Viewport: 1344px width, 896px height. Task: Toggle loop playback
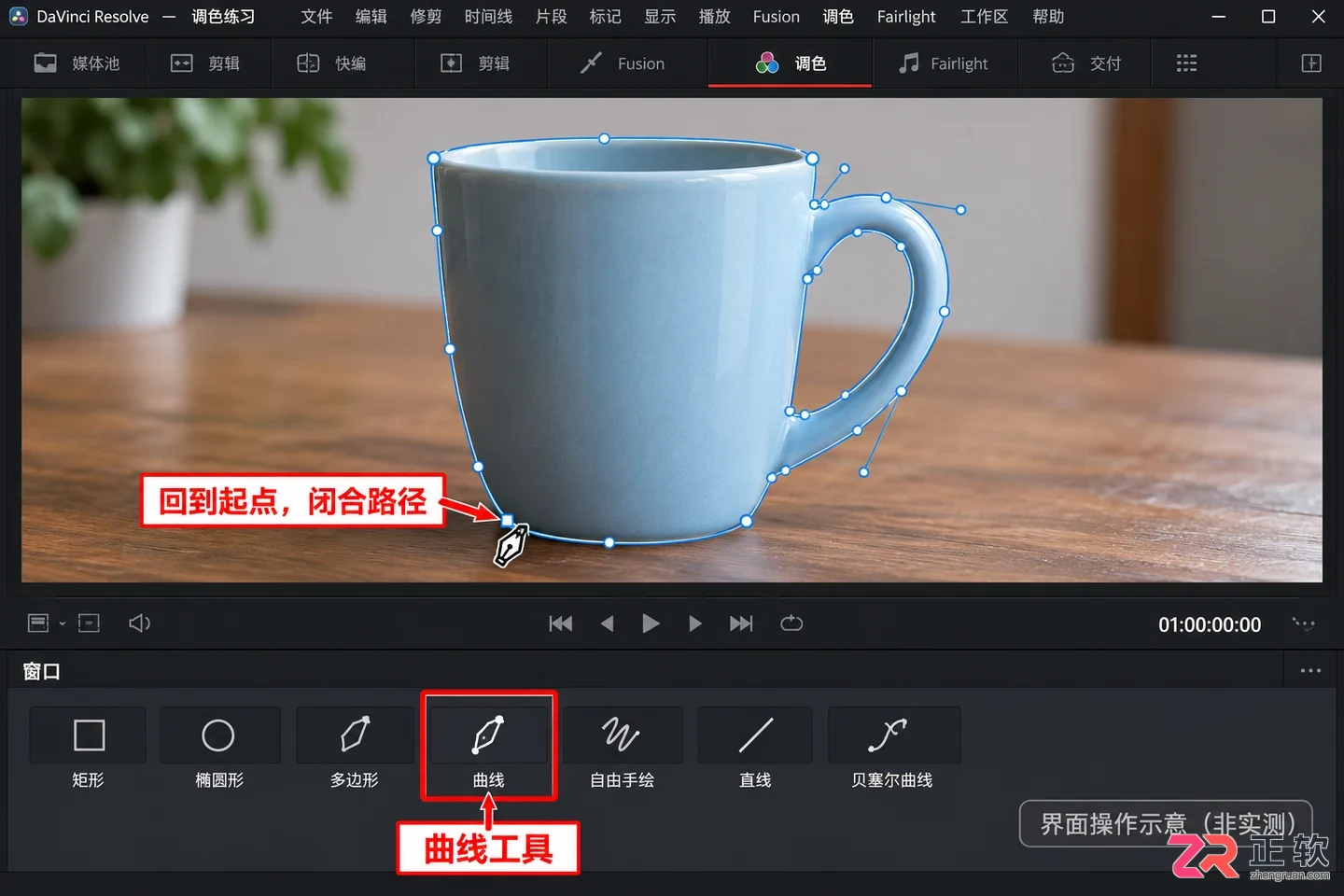click(791, 623)
